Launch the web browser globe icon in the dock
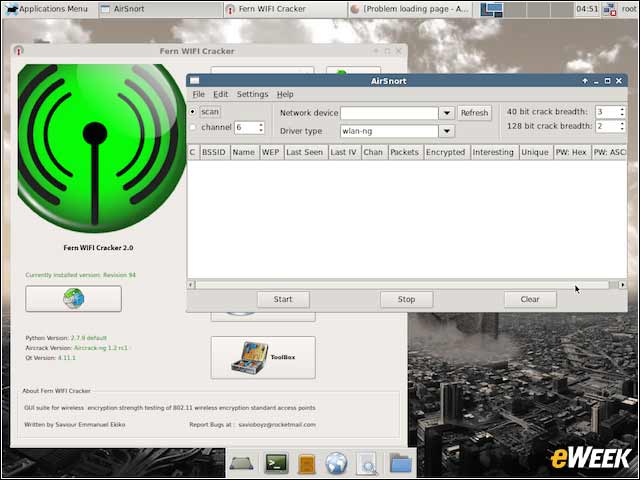This screenshot has height=480, width=640. [x=336, y=463]
